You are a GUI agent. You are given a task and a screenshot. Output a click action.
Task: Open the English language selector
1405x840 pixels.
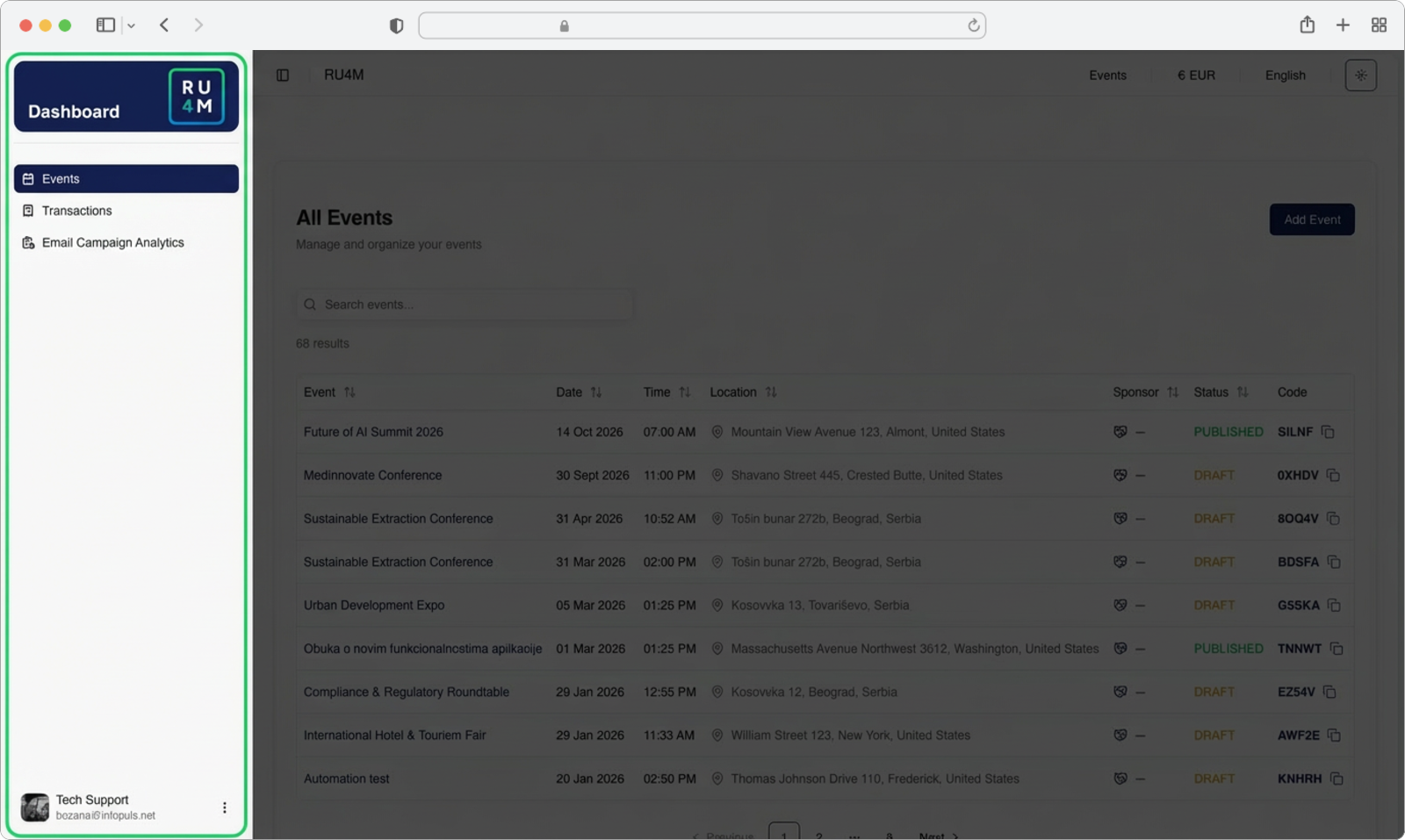pos(1285,75)
